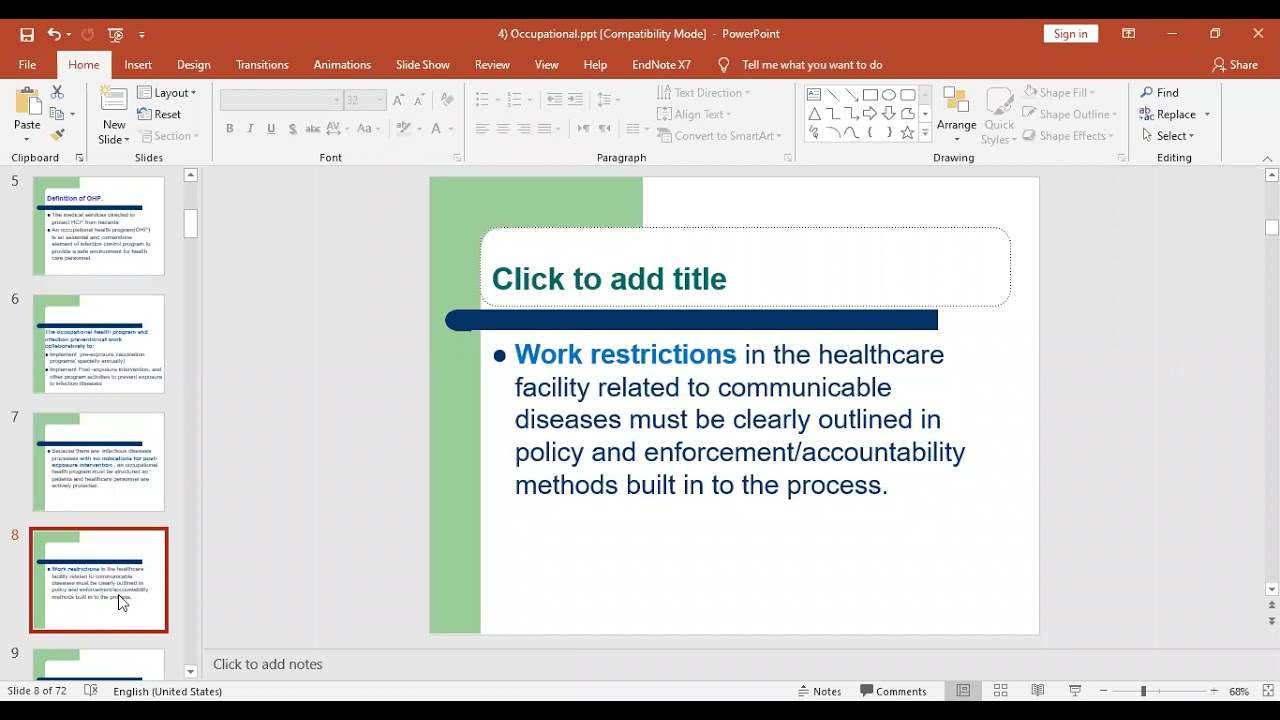Pick the oval shape in shapes gallery
The image size is (1280, 720).
pos(889,95)
